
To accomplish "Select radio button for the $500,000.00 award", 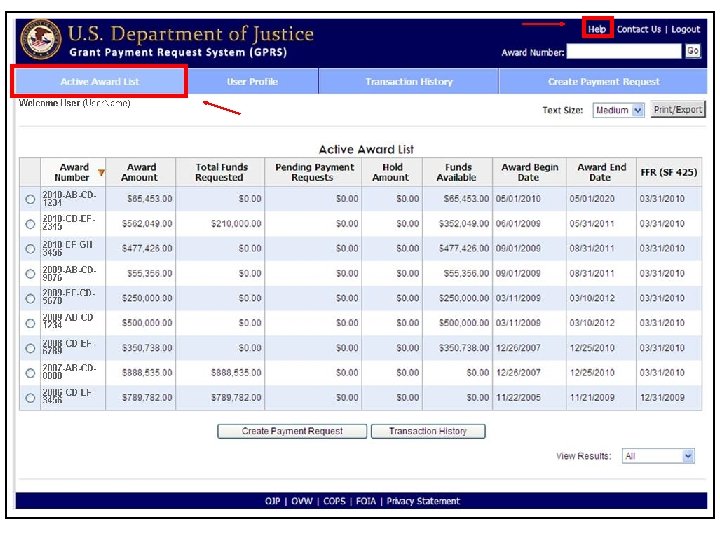I will pyautogui.click(x=30, y=323).
